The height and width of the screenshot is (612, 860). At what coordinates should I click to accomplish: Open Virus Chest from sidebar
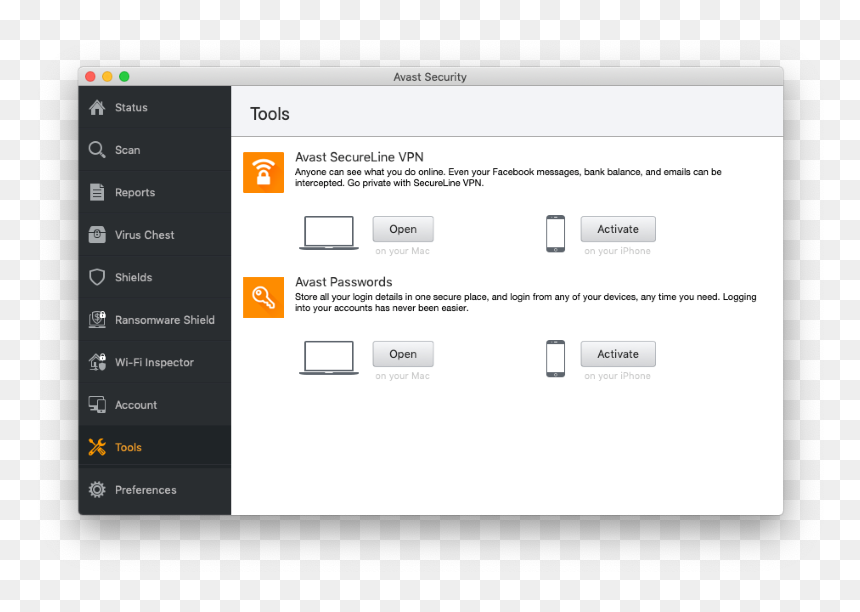tap(155, 235)
